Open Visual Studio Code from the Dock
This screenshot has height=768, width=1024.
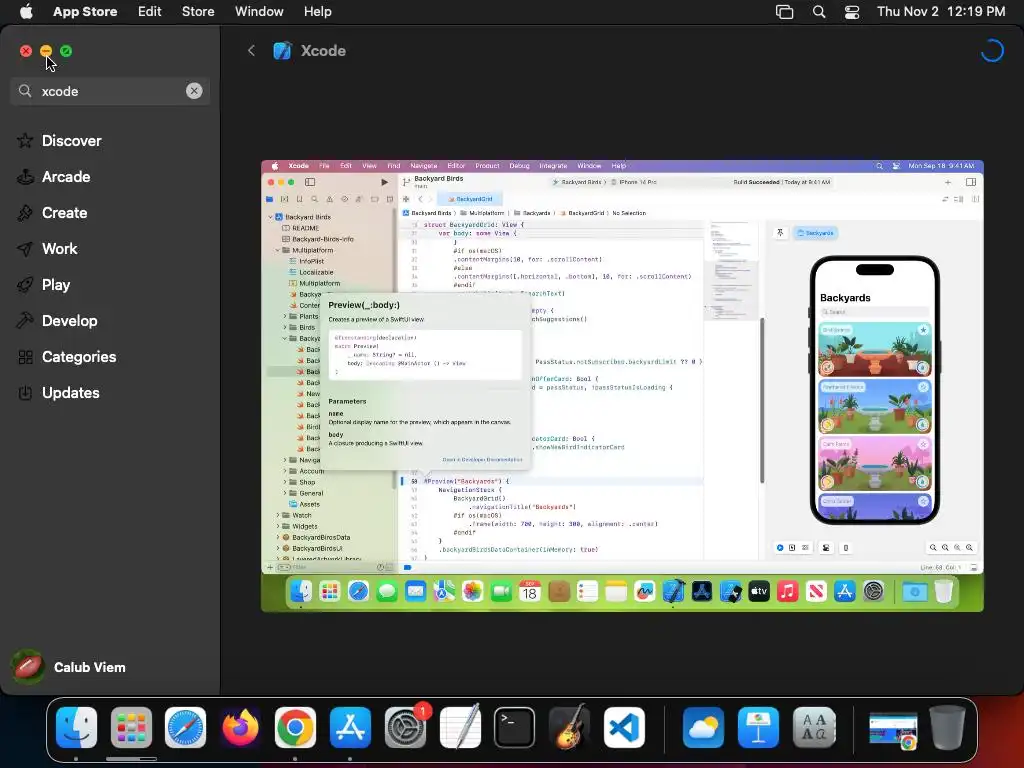[624, 727]
